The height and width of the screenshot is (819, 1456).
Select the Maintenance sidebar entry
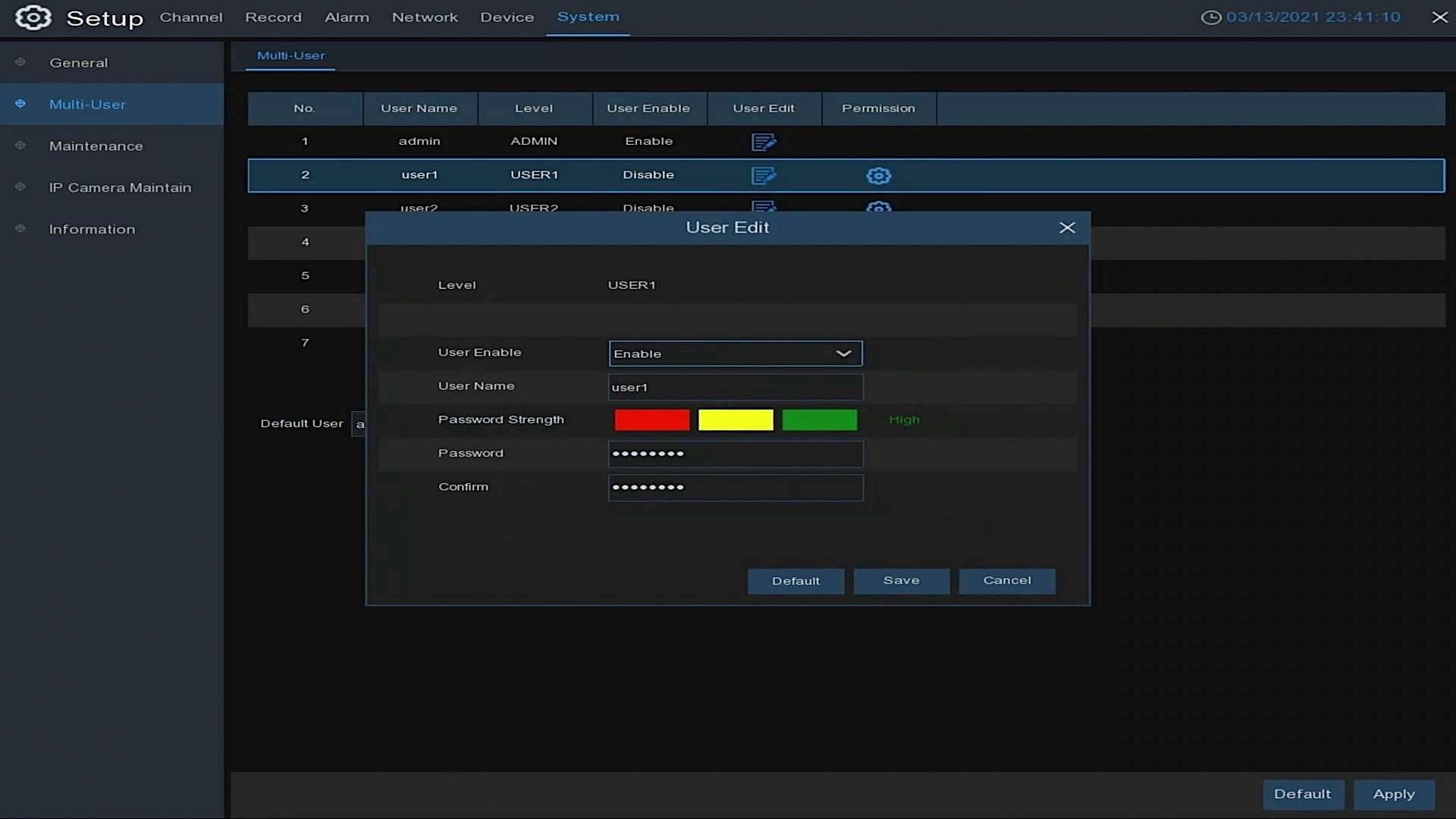(x=96, y=146)
